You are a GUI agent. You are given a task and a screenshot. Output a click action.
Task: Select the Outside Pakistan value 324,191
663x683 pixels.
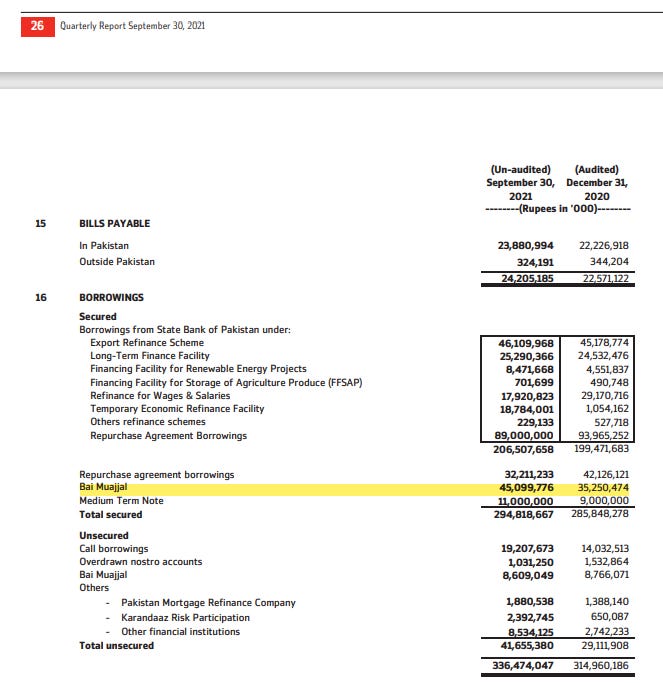click(535, 262)
